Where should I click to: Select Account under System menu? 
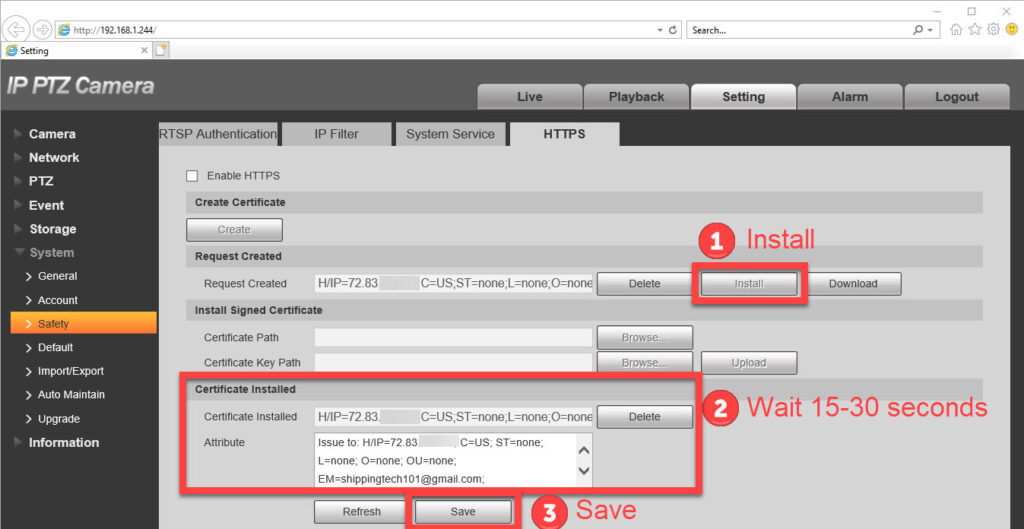(x=58, y=300)
